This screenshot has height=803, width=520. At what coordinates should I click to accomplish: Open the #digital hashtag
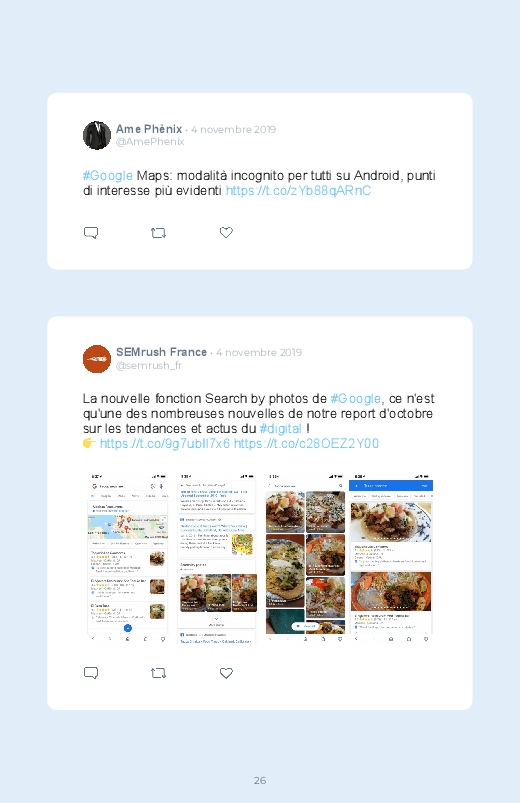pyautogui.click(x=281, y=428)
